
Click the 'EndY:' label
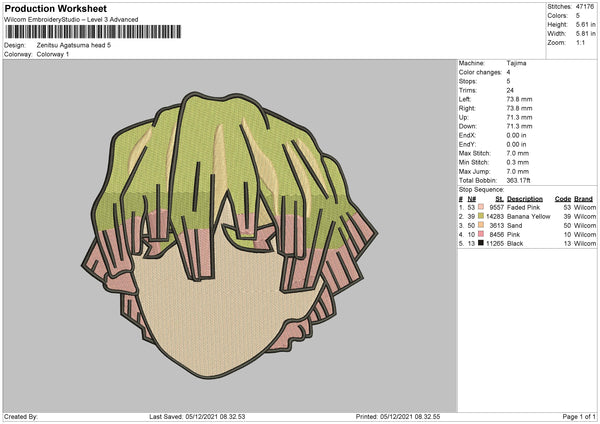(x=467, y=144)
